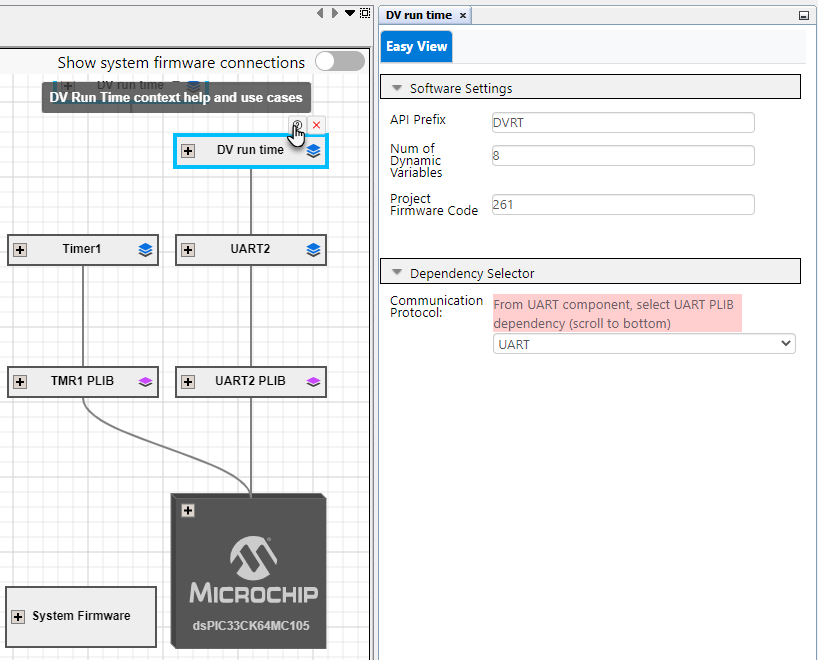This screenshot has width=818, height=660.
Task: Open the Communication Protocol UART dropdown
Action: 644,344
